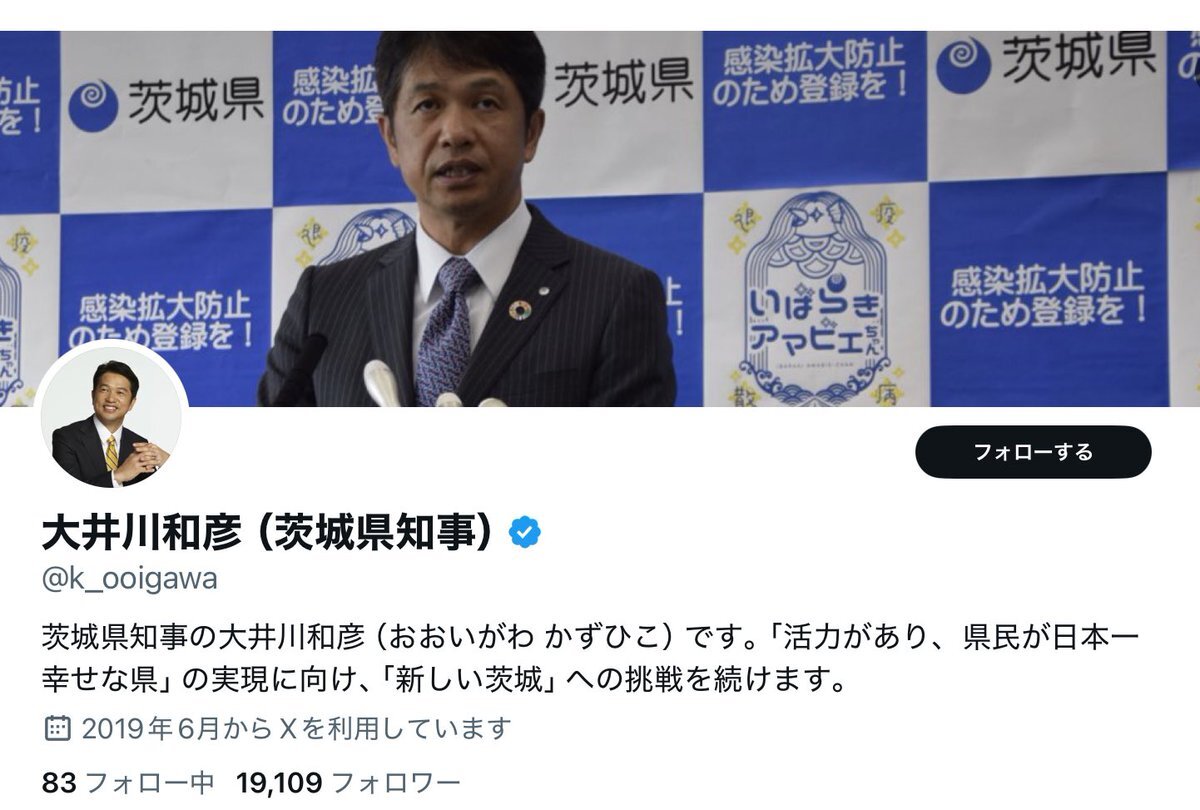
Task: Open the circular profile avatar photo
Action: 112,415
